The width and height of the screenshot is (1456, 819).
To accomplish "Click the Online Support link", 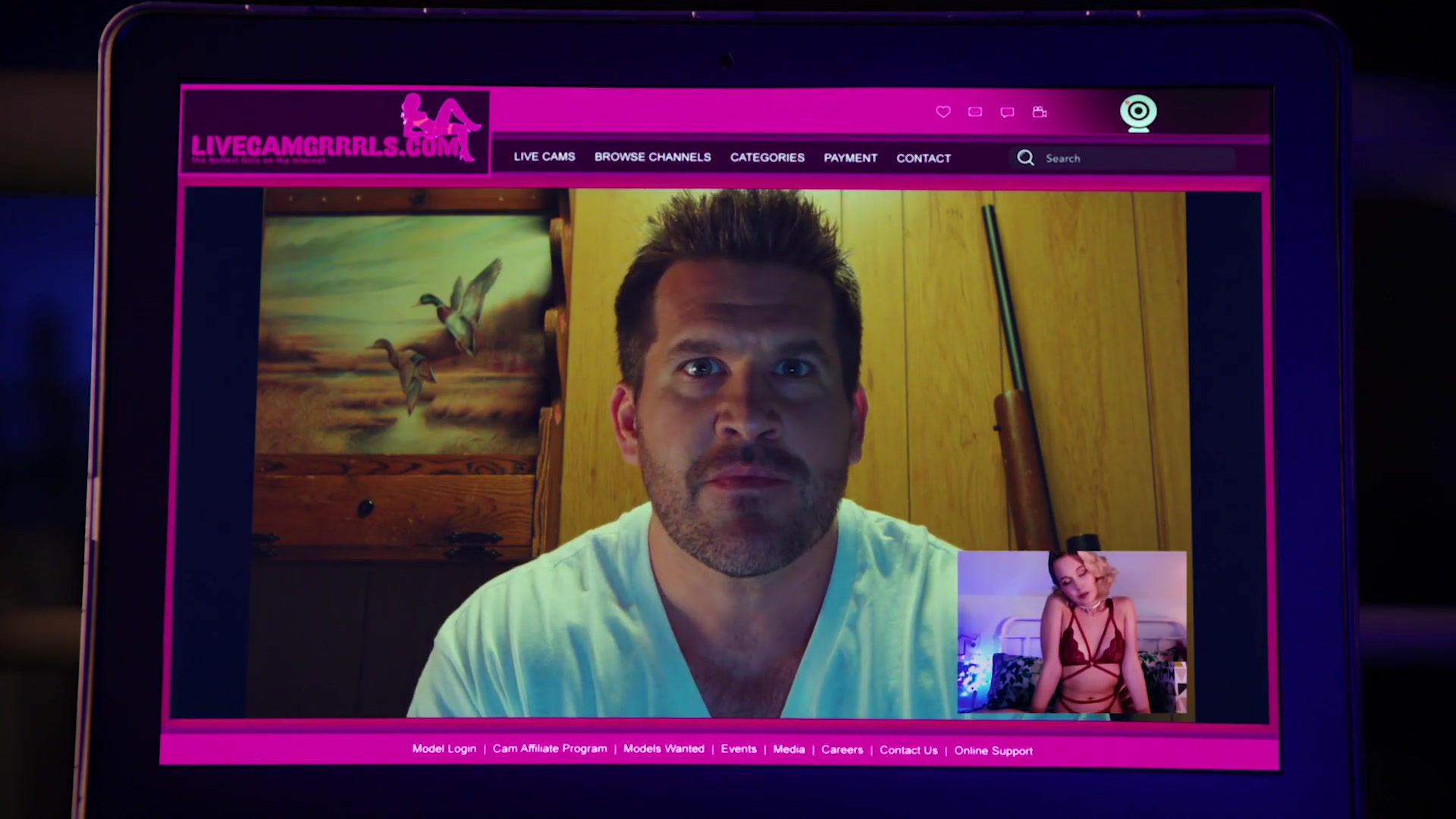I will point(993,751).
